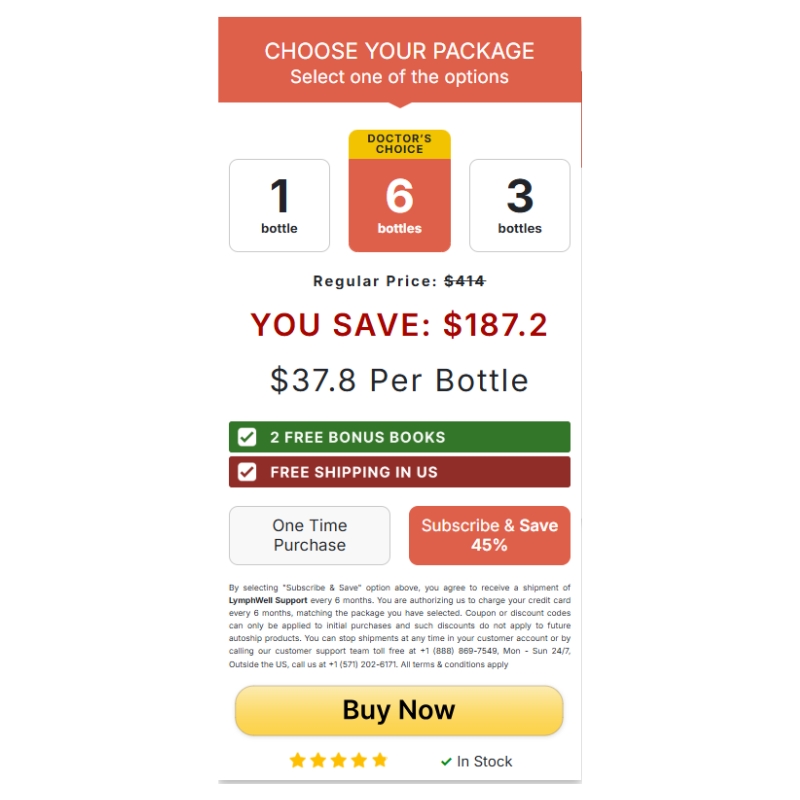Select the 1 bottle package
Viewport: 800px width, 800px height.
click(279, 205)
